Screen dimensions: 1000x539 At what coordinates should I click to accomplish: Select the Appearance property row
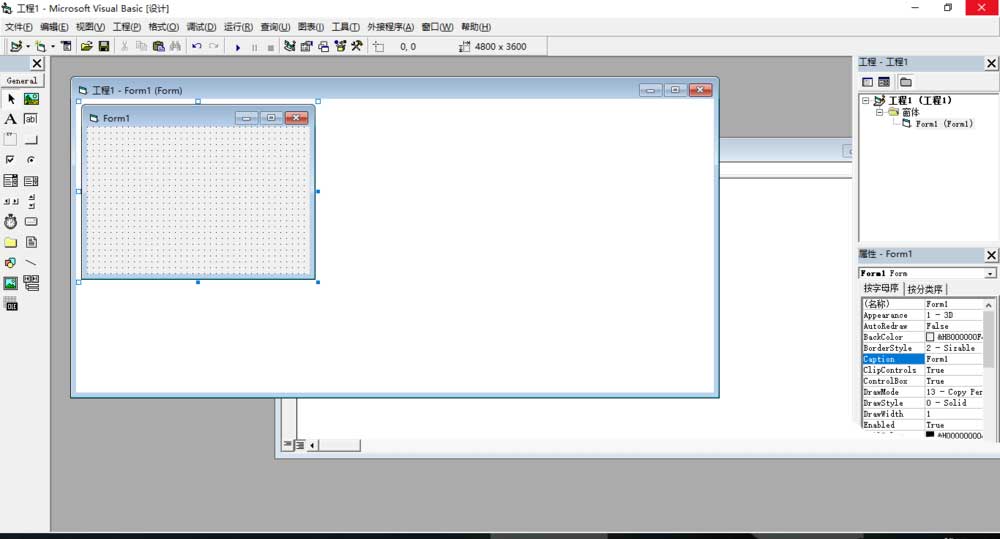point(922,315)
